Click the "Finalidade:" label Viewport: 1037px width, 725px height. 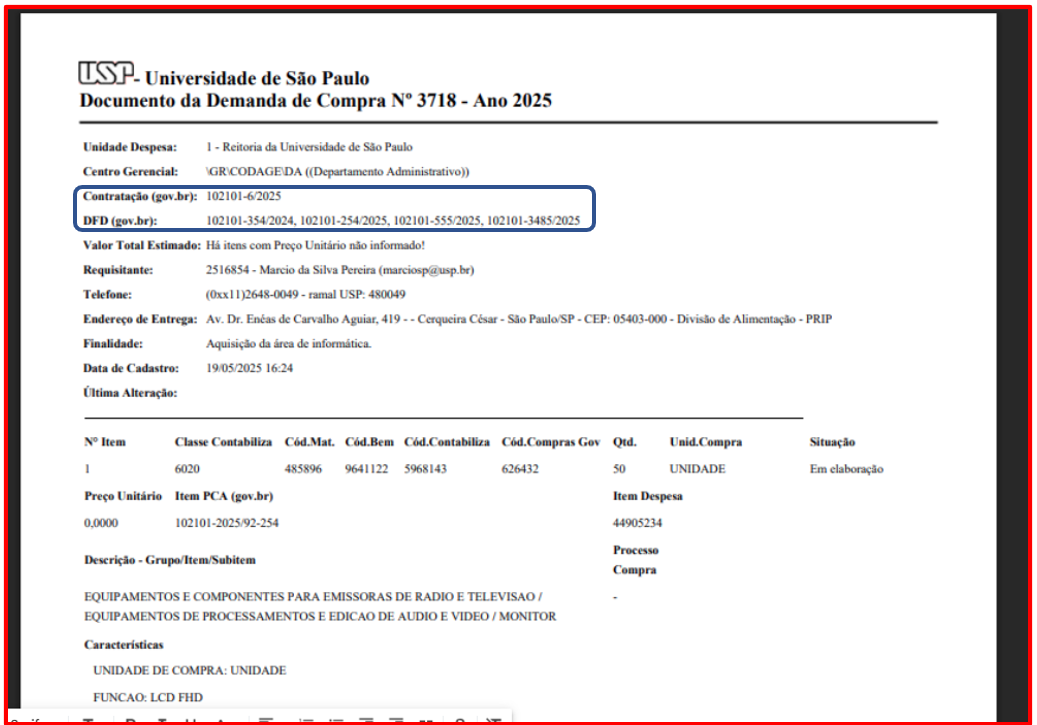[112, 343]
